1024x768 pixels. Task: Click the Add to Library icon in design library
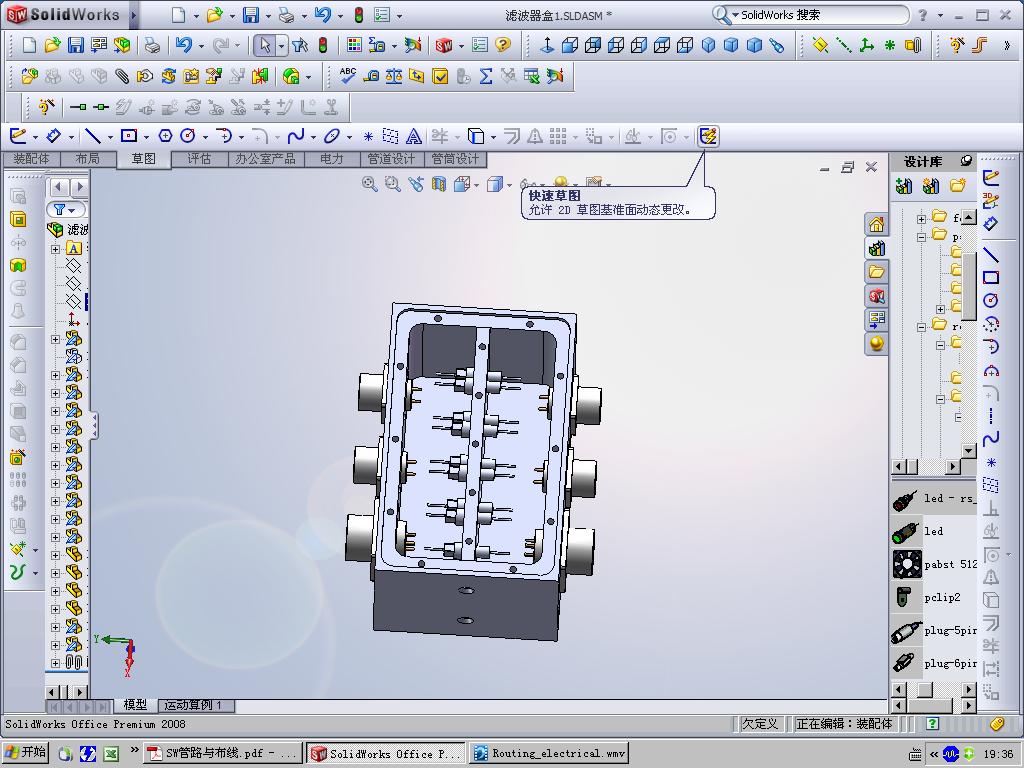coord(904,186)
